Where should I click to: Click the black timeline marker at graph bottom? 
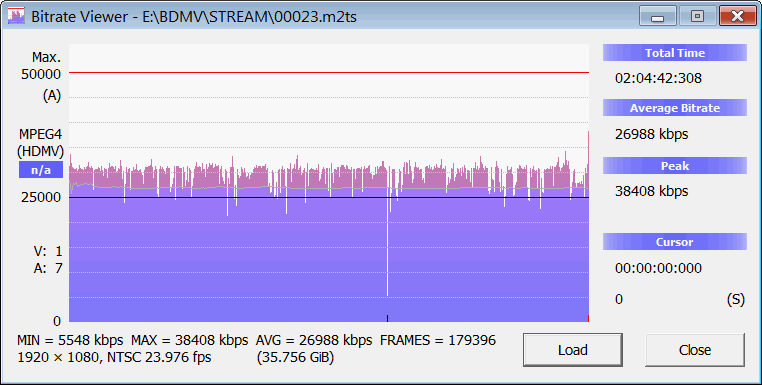click(x=387, y=318)
